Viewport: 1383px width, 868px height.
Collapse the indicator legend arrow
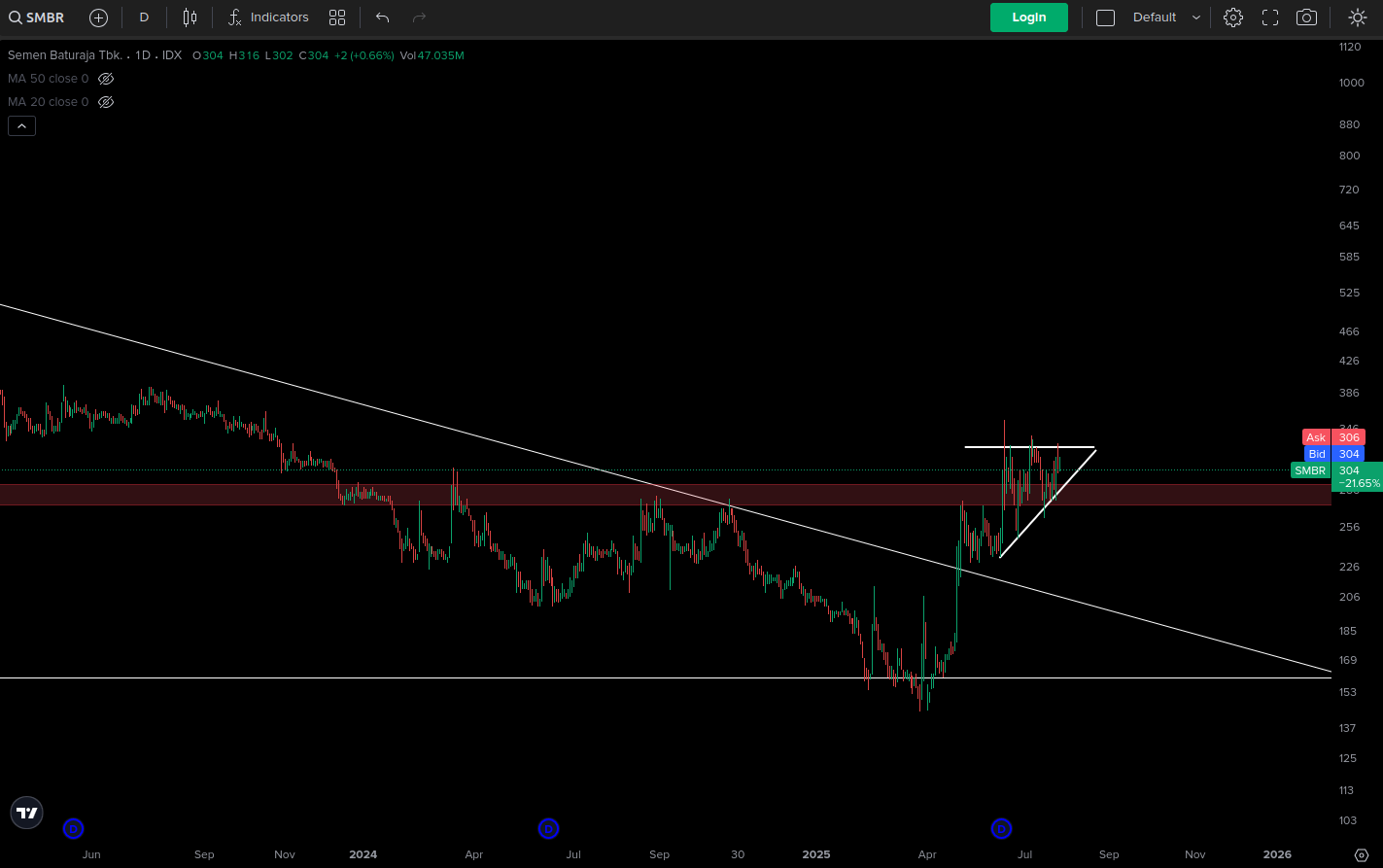coord(21,125)
